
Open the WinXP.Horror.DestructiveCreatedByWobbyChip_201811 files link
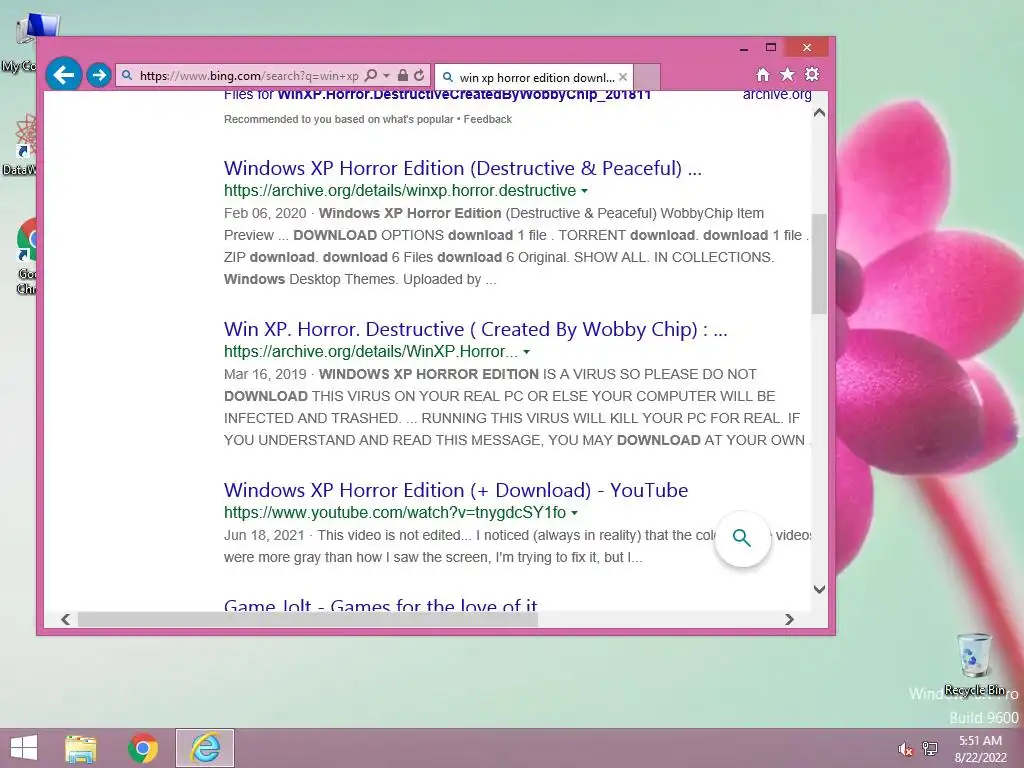(464, 95)
